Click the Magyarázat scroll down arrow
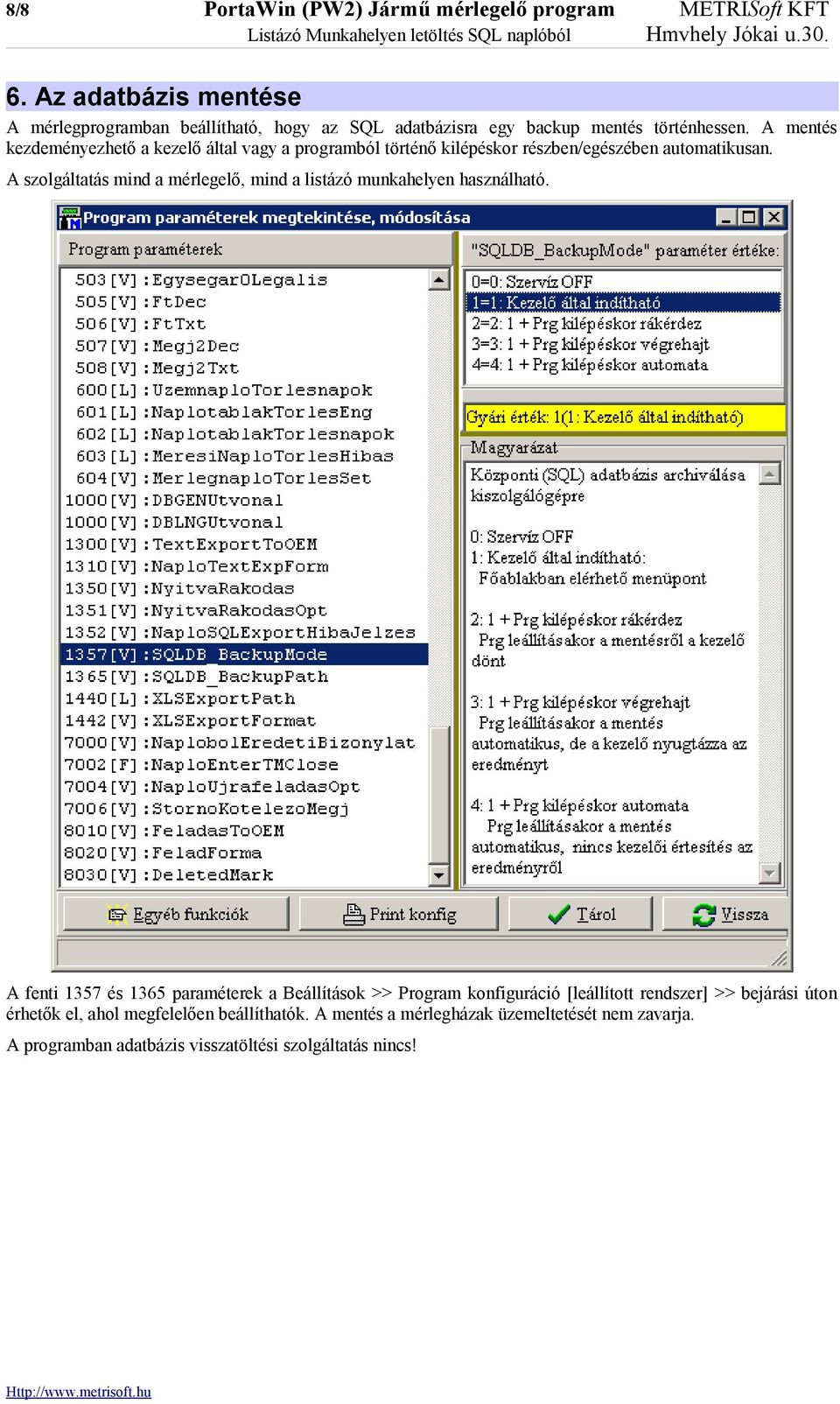The height and width of the screenshot is (1404, 840). tap(770, 873)
